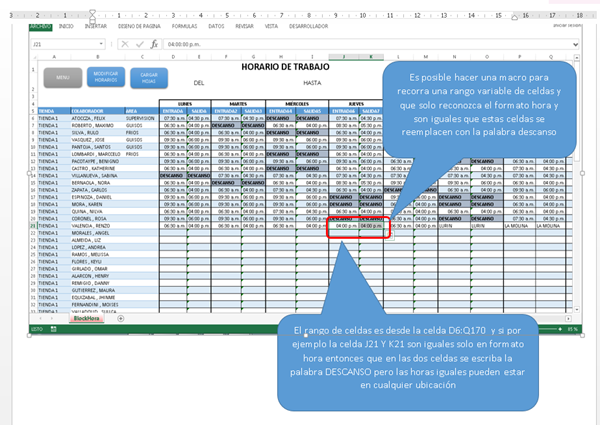Open the Name Box dropdown arrow

[x=101, y=44]
